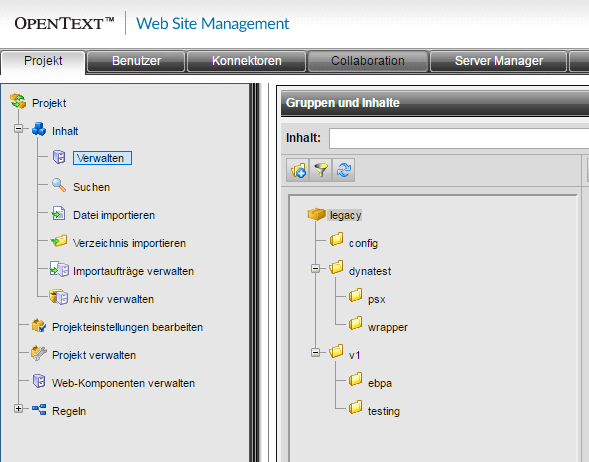Click the legacy package icon
Image resolution: width=589 pixels, height=462 pixels.
pos(316,214)
